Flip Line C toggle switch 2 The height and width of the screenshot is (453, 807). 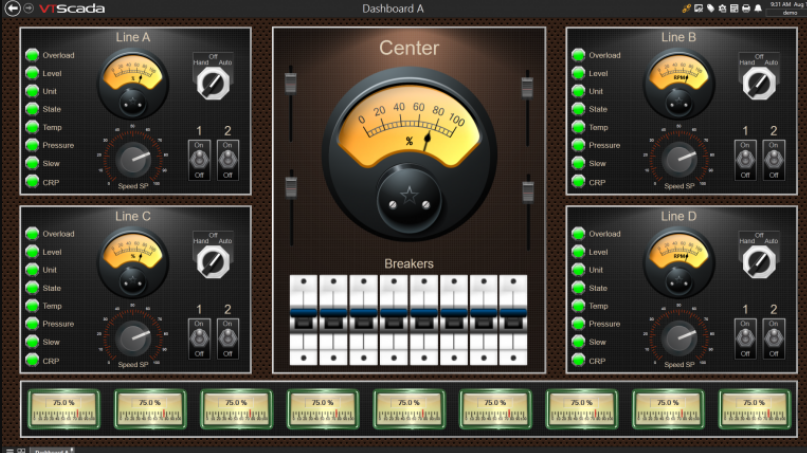pos(227,338)
